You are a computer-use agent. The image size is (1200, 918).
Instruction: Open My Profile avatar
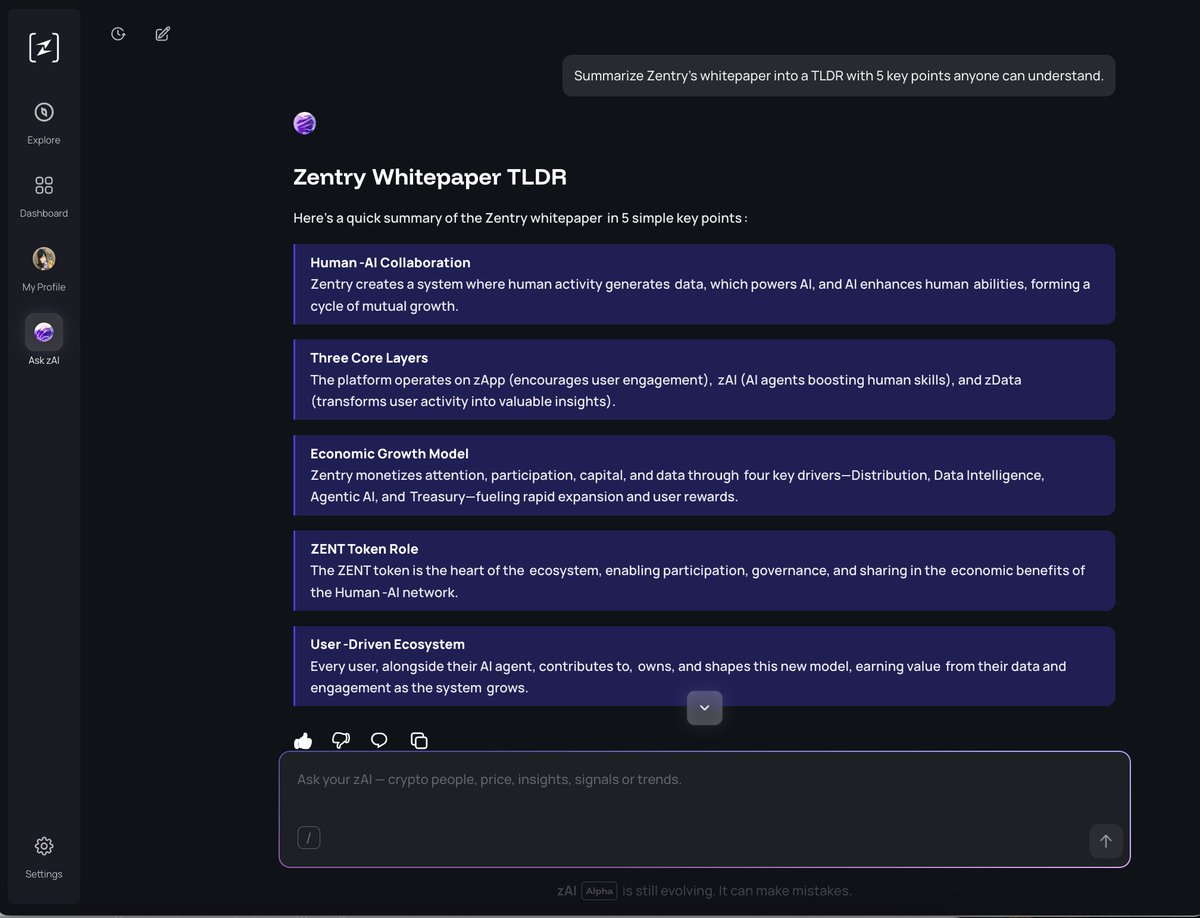[x=44, y=259]
